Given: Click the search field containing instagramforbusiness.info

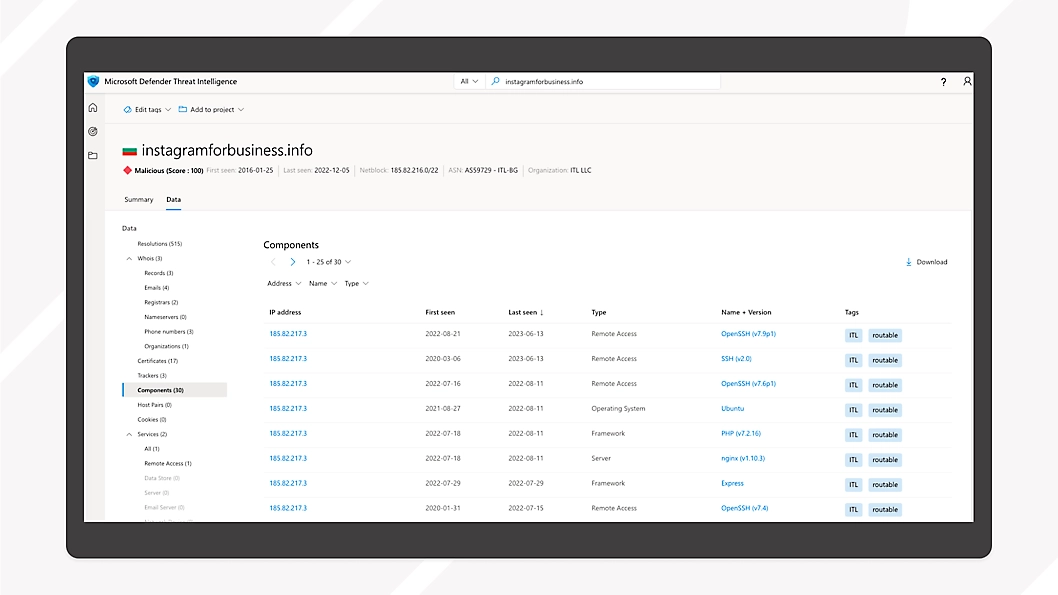Looking at the screenshot, I should tap(608, 82).
